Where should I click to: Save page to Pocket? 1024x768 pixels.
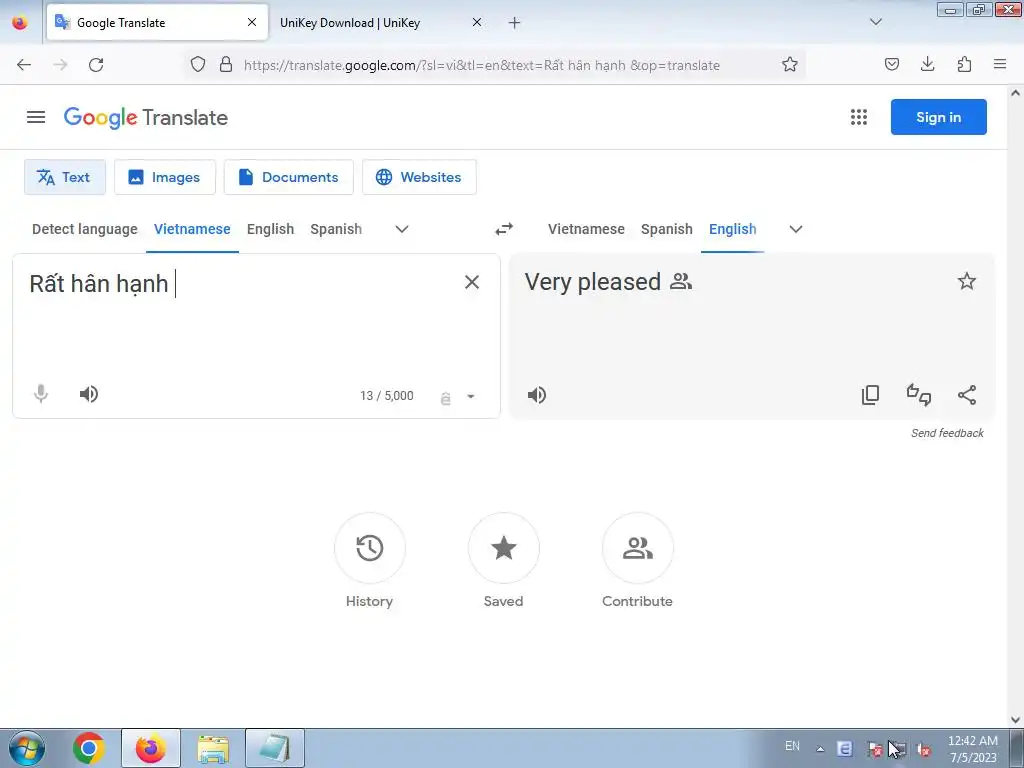(x=891, y=64)
